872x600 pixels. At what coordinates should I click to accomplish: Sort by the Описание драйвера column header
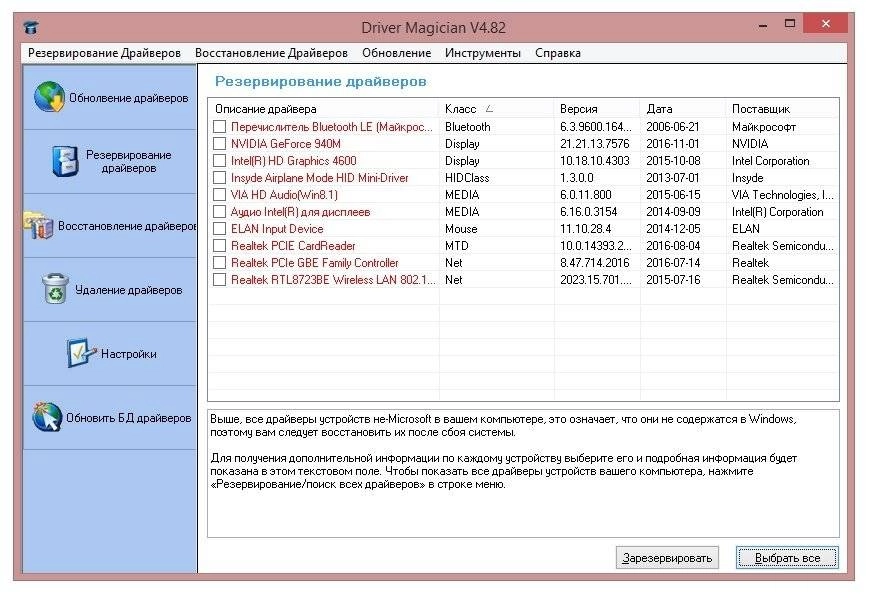pos(324,109)
